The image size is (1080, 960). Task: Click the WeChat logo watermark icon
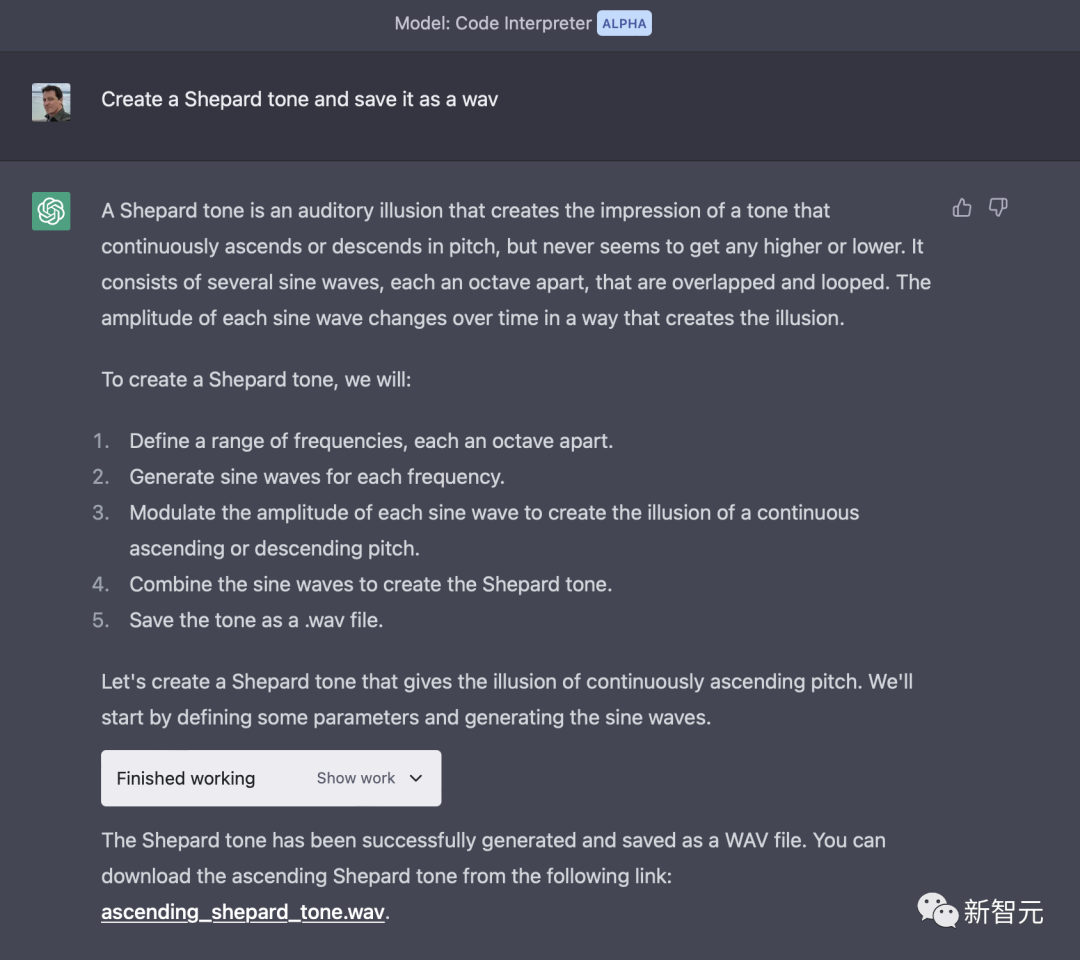tap(937, 910)
